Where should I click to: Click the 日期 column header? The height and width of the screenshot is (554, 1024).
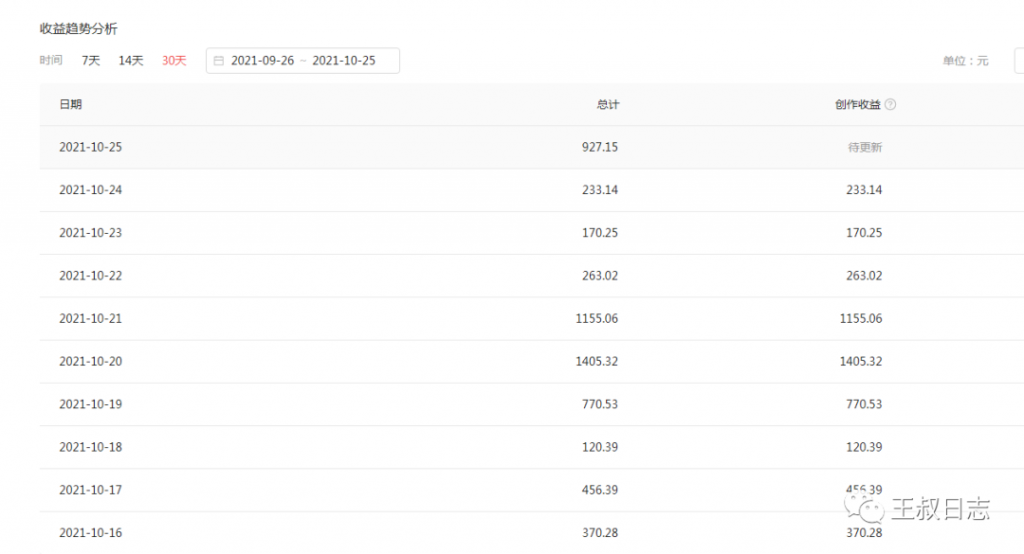tap(71, 105)
